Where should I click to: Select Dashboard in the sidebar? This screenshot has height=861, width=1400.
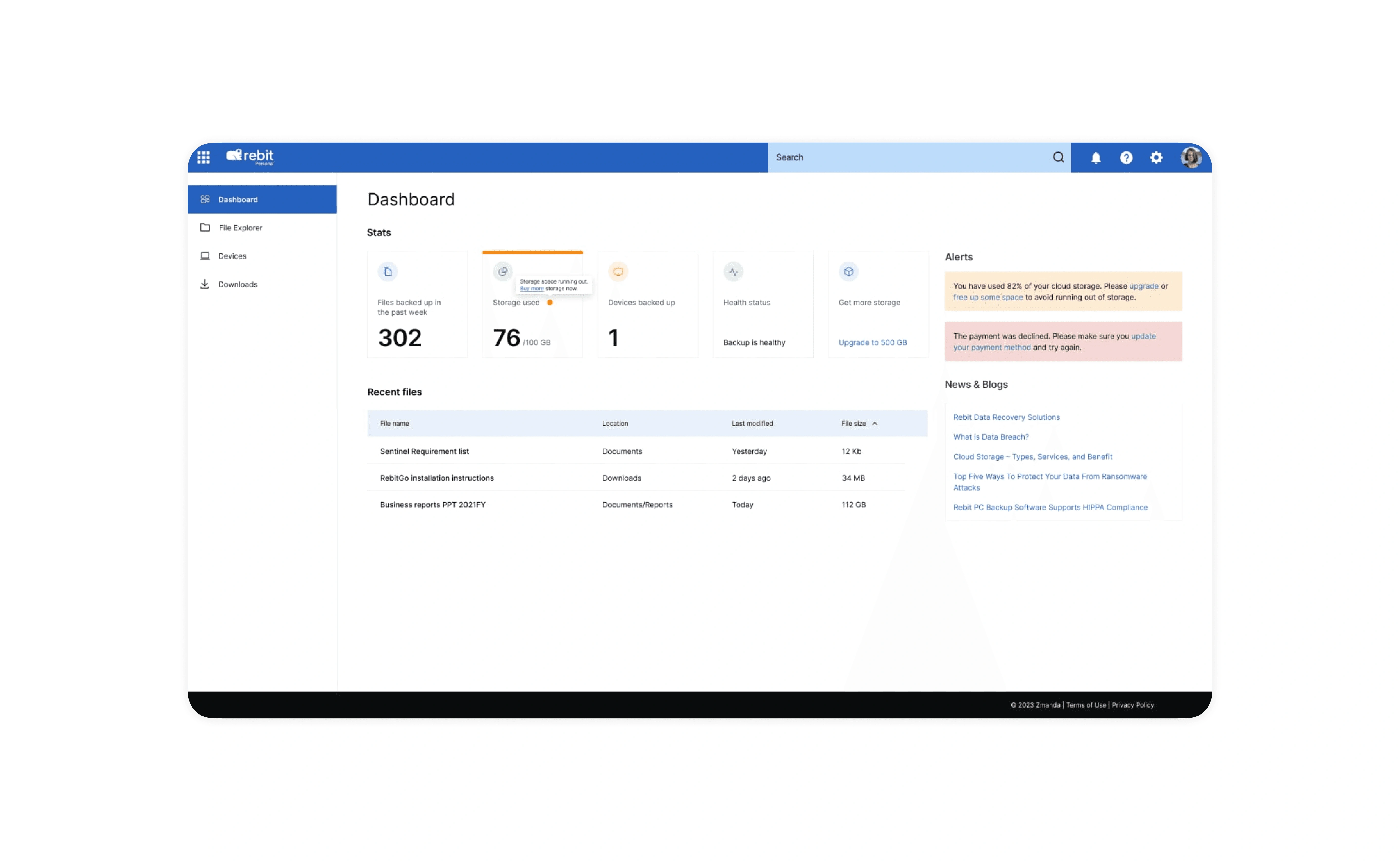262,199
